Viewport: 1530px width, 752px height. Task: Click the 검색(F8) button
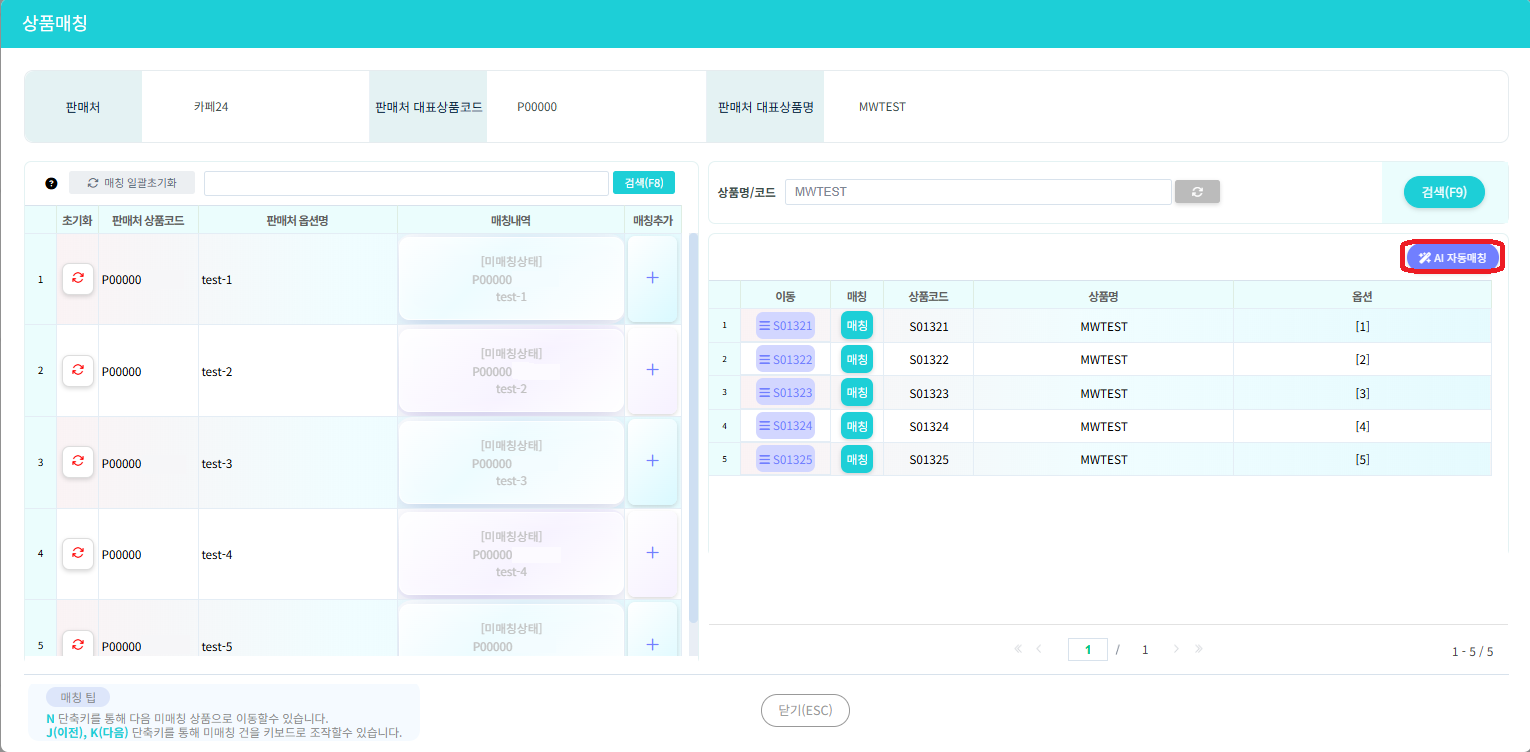[x=644, y=183]
